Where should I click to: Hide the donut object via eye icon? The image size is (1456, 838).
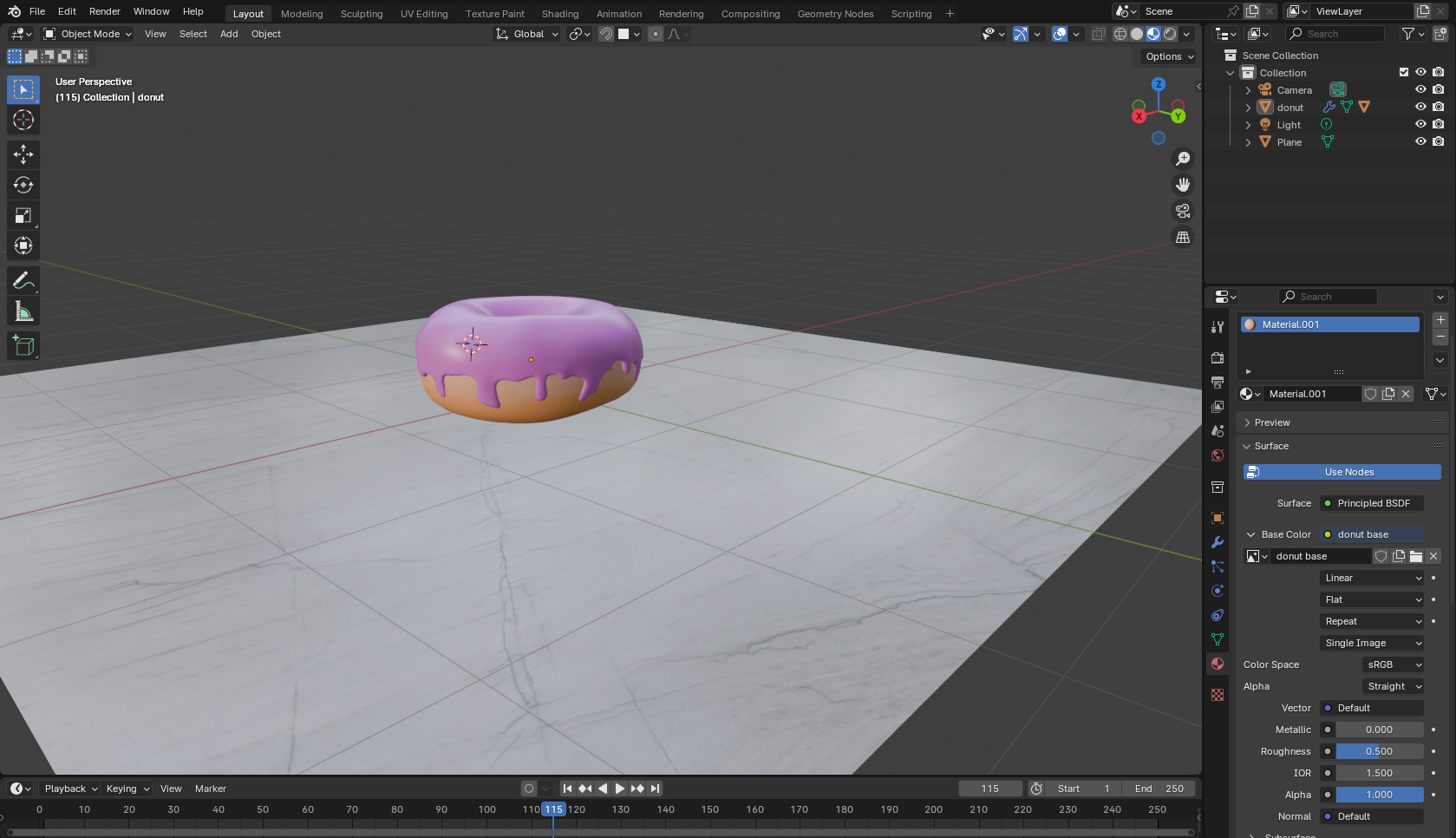point(1420,107)
